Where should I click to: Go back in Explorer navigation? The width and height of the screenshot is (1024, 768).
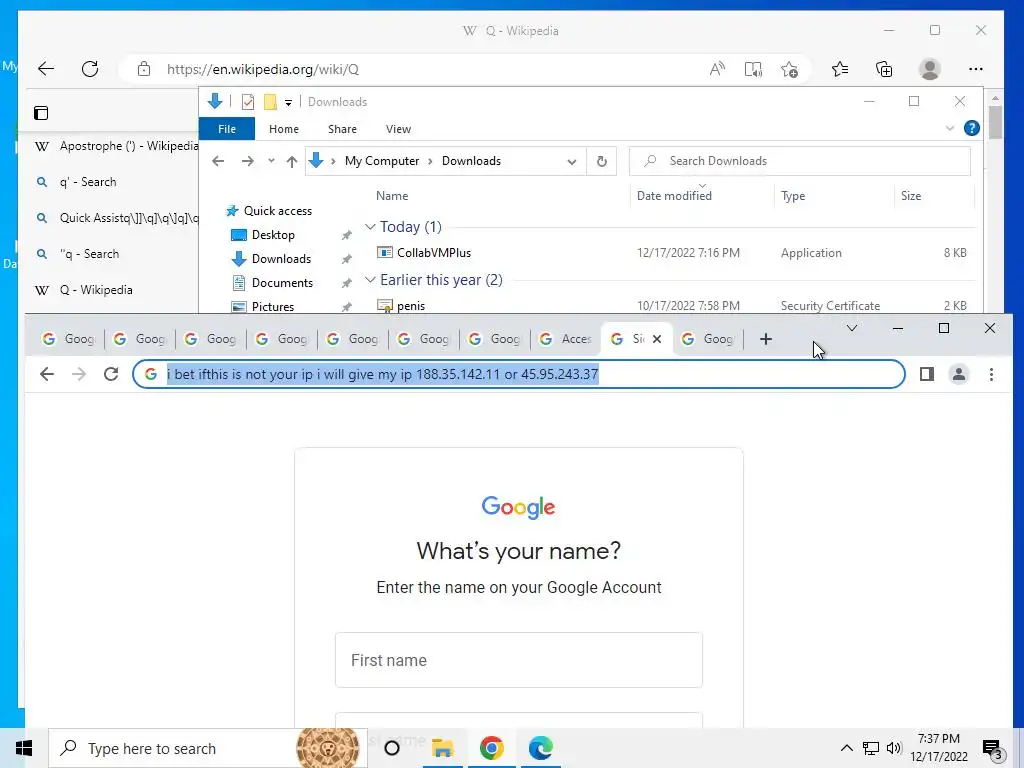point(218,161)
